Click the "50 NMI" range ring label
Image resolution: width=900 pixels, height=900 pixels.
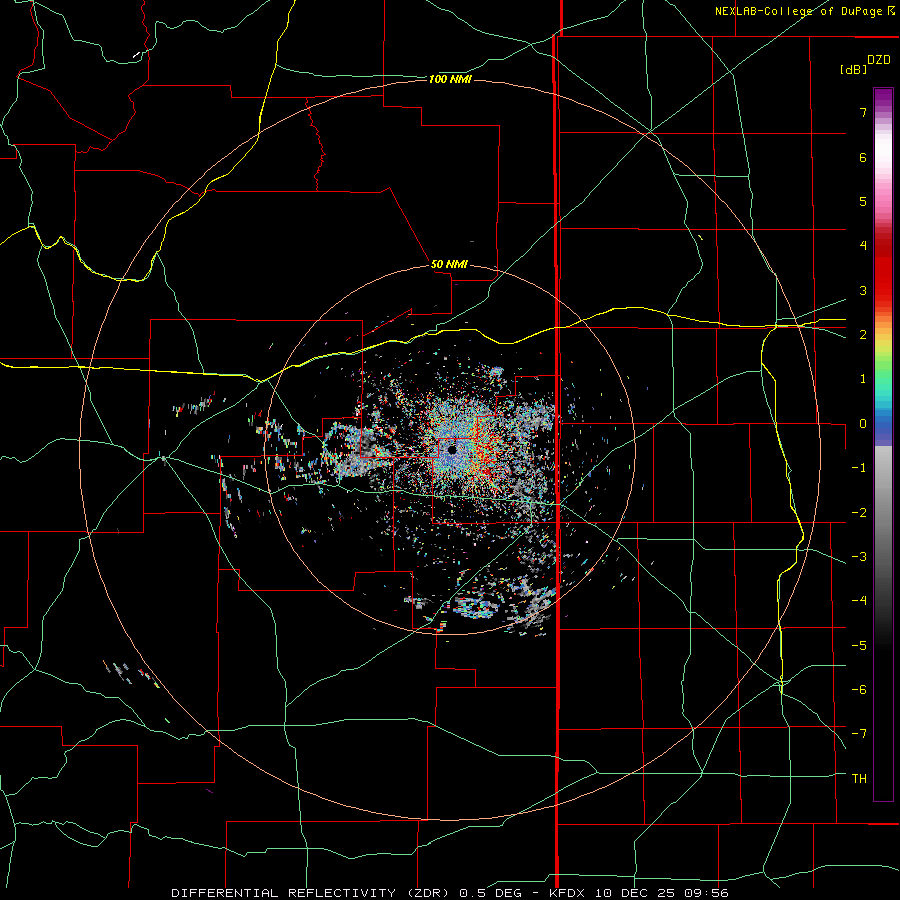[x=449, y=265]
